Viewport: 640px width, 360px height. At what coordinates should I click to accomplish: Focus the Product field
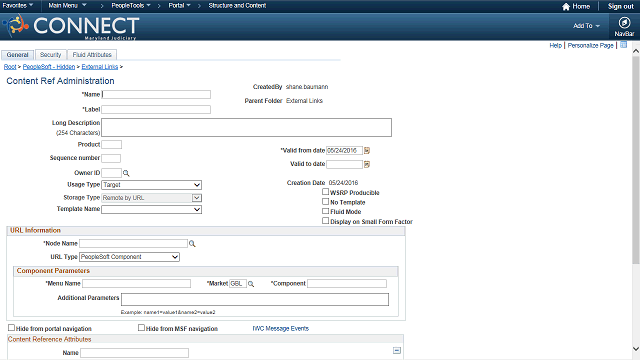(x=111, y=144)
